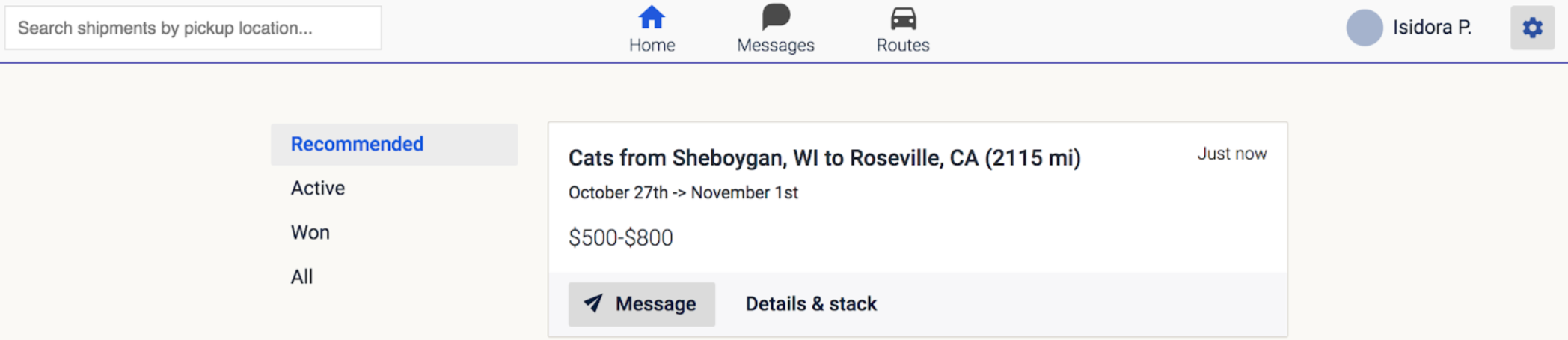
Task: Open Details & stack link
Action: (x=811, y=303)
